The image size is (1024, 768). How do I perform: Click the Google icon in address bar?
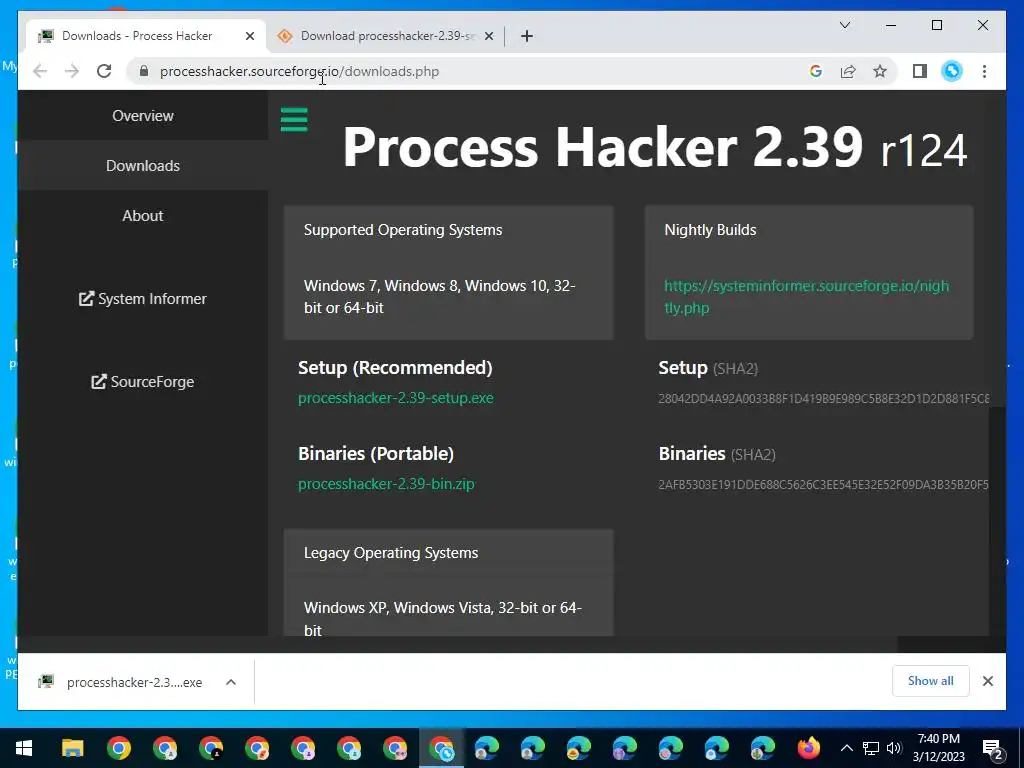[816, 71]
